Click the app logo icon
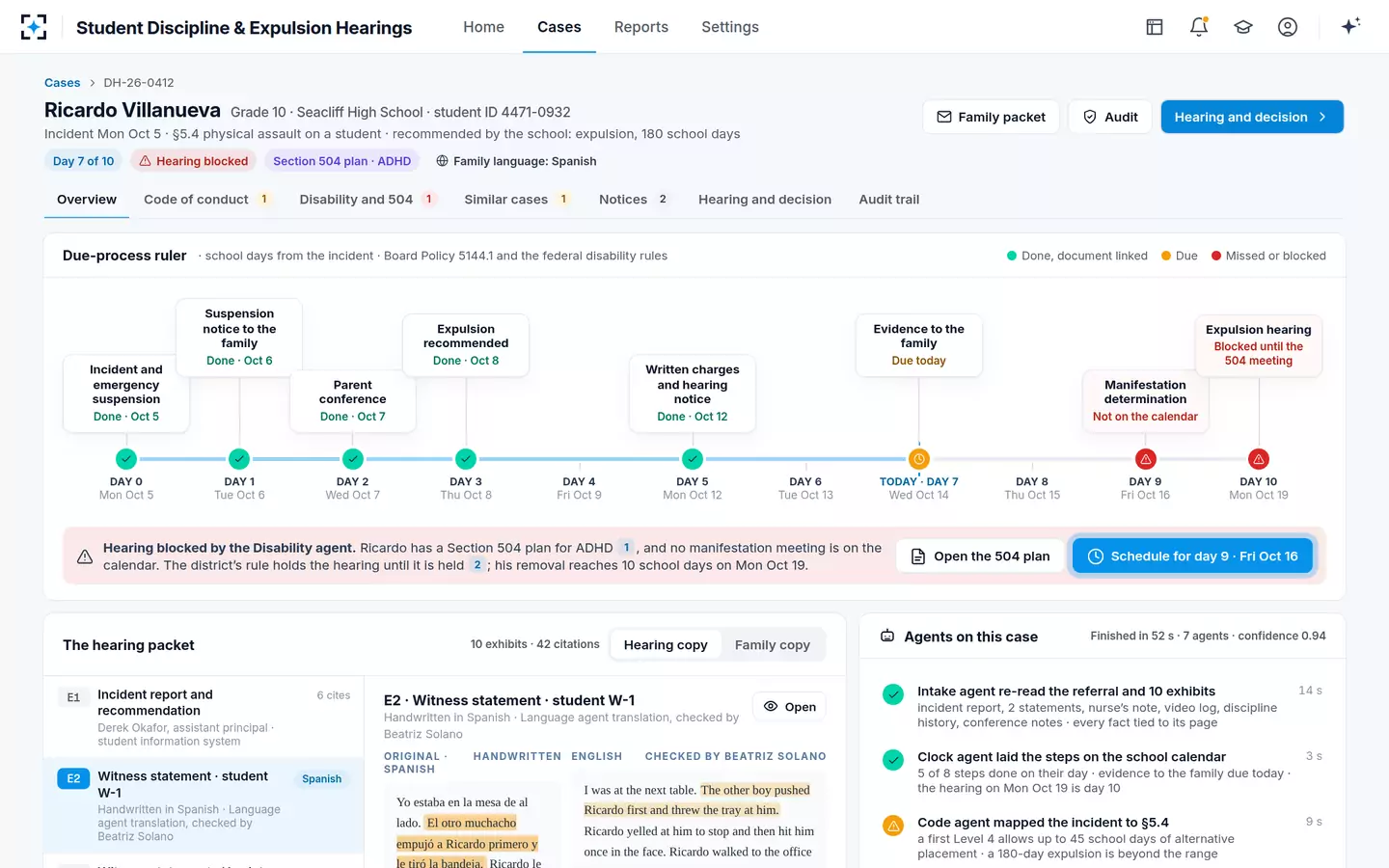 [34, 27]
